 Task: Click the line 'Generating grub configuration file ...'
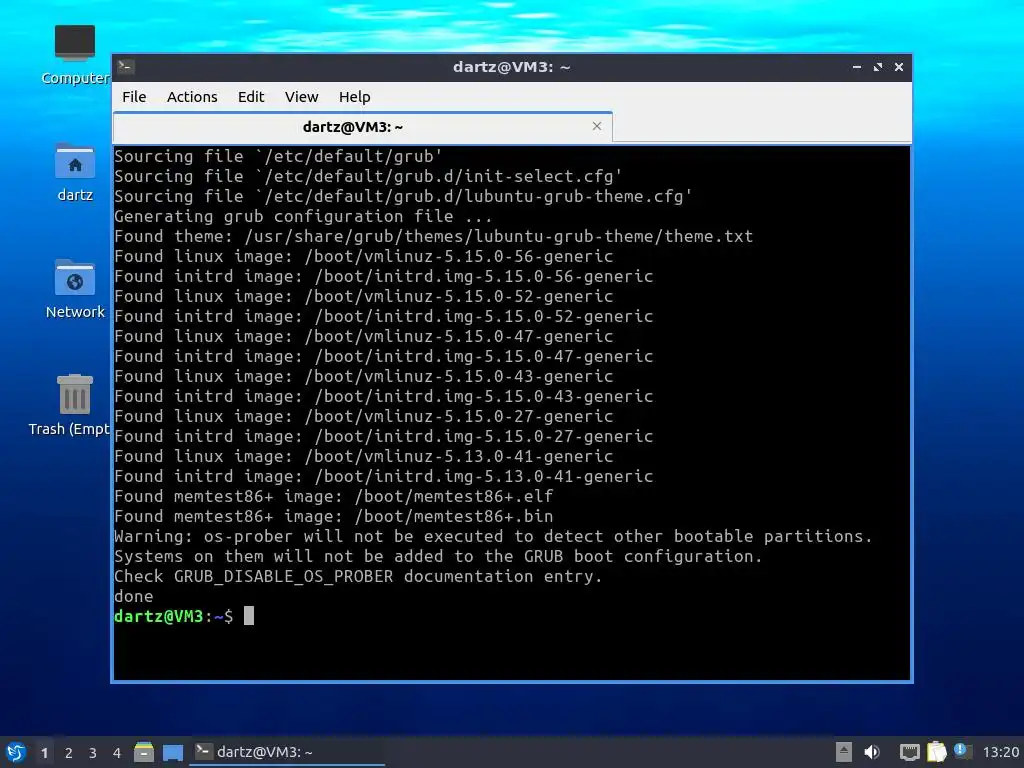point(303,216)
